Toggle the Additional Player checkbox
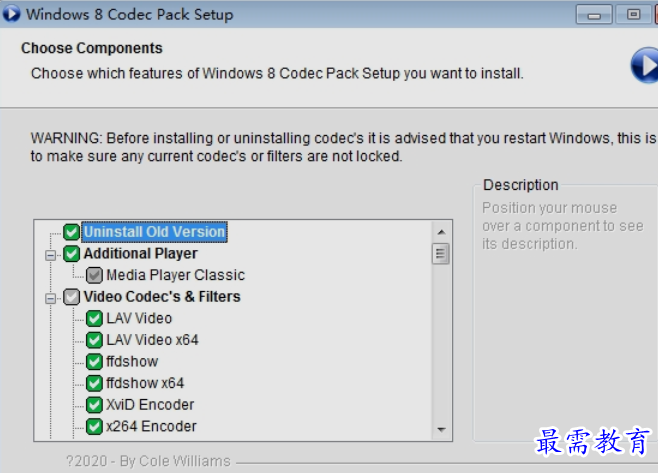Viewport: 658px width, 473px height. coord(71,253)
